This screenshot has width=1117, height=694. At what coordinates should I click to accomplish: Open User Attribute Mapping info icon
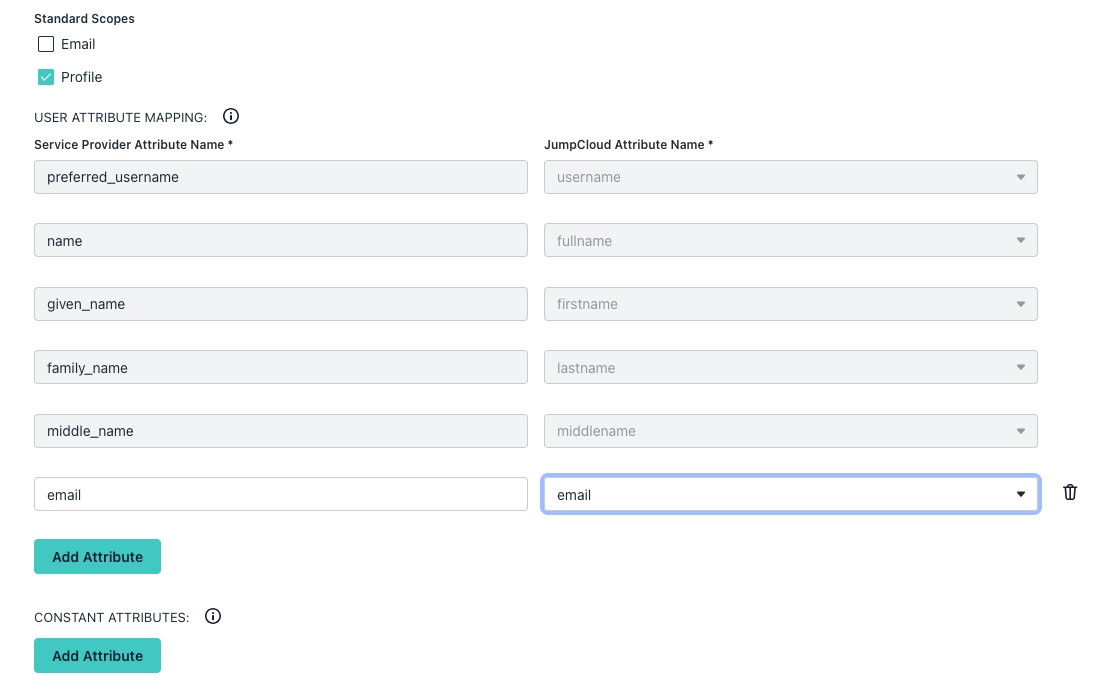click(231, 116)
